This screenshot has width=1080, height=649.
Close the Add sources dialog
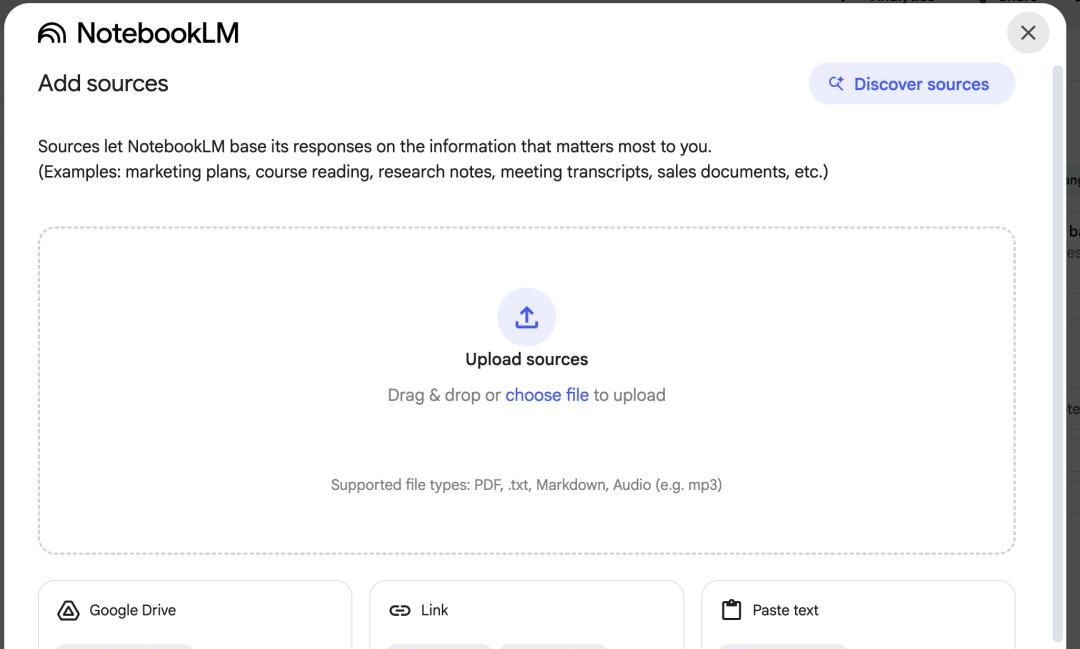click(x=1028, y=32)
